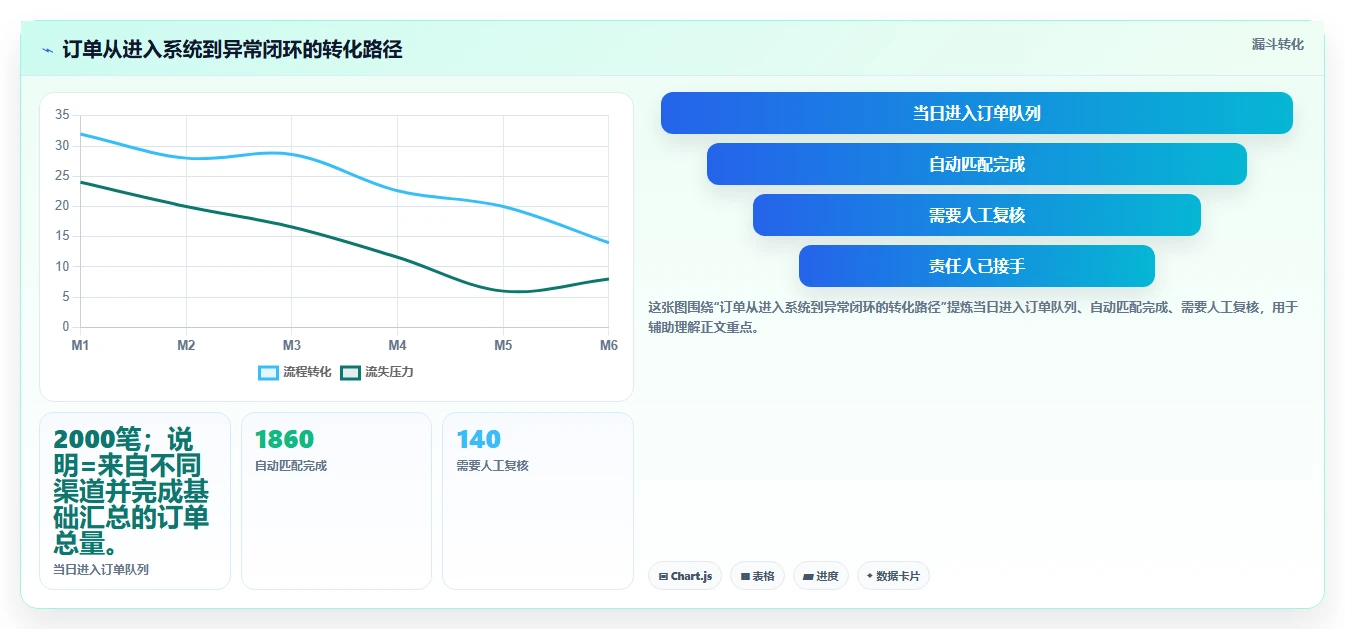Toggle the 流程转化 legend swatch
This screenshot has height=629, width=1345.
(268, 372)
